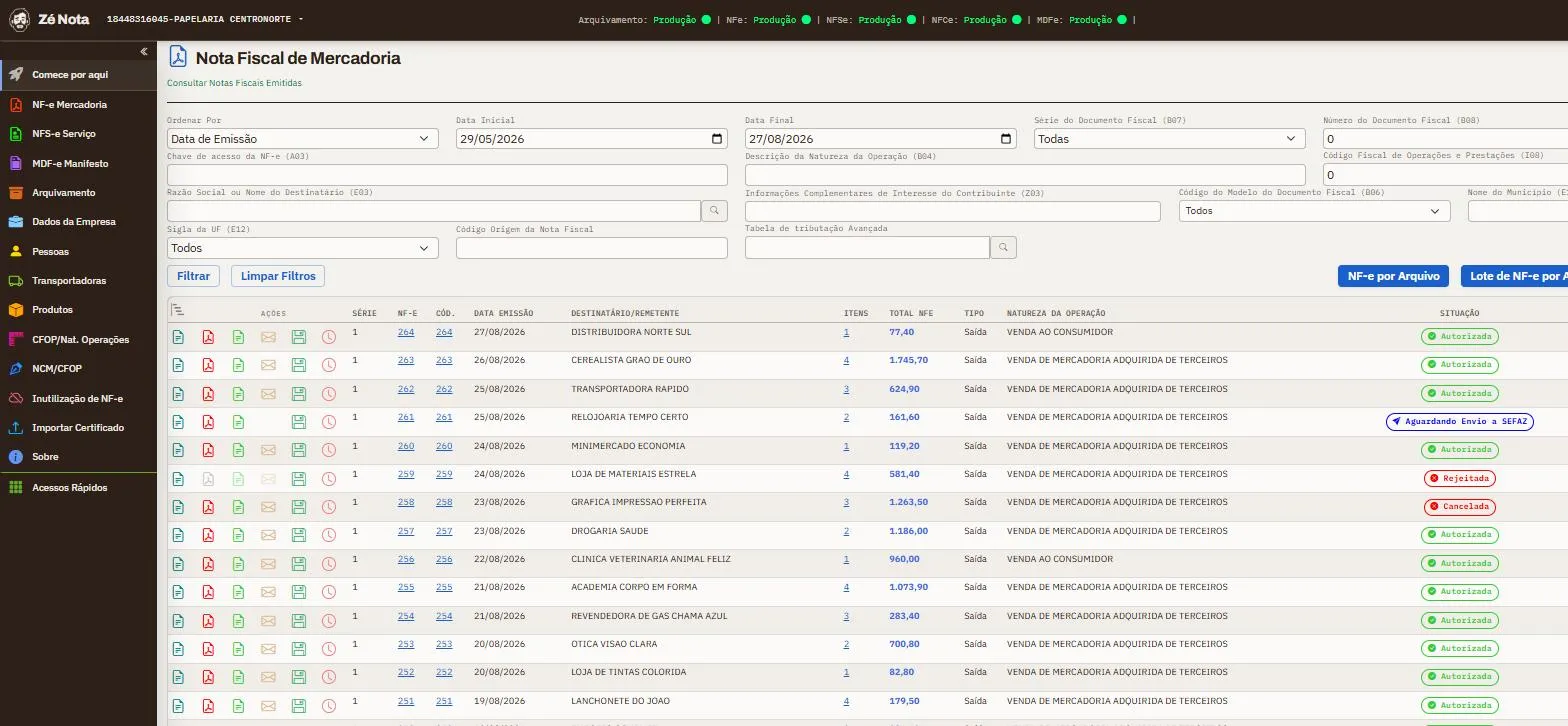The height and width of the screenshot is (726, 1568).
Task: Click the floppy disk icon in the CLINICA VETERINARIA row
Action: tap(298, 564)
